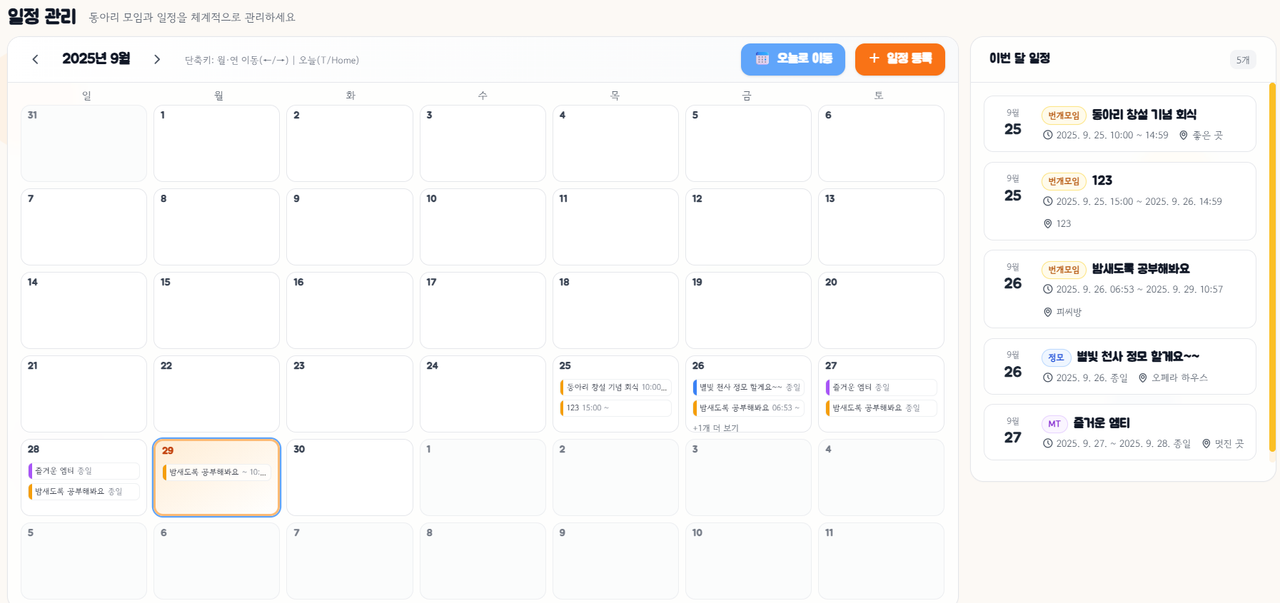Click the 5개 count badge

pyautogui.click(x=1243, y=60)
